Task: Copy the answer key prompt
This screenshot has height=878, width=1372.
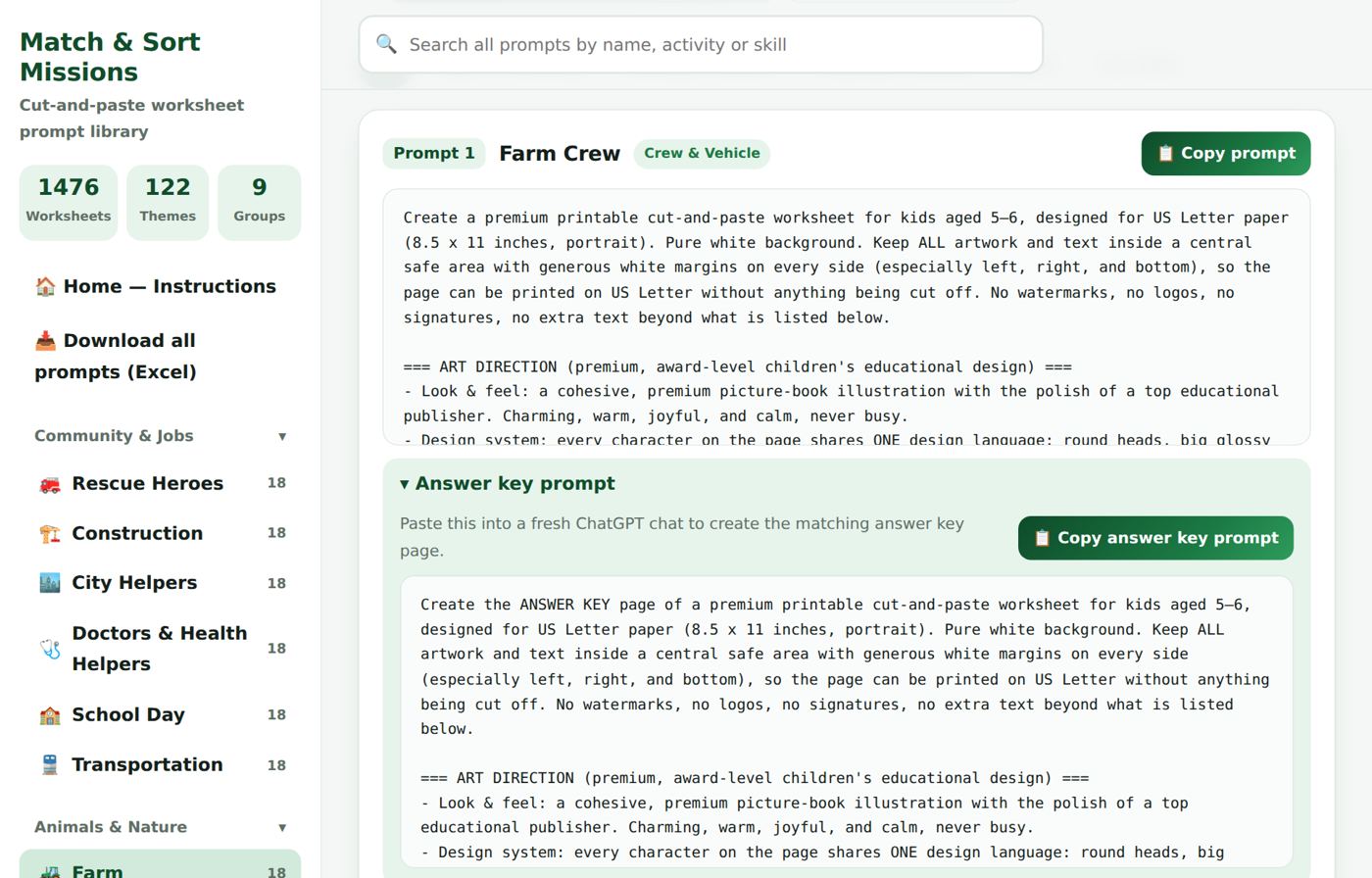Action: (x=1155, y=538)
